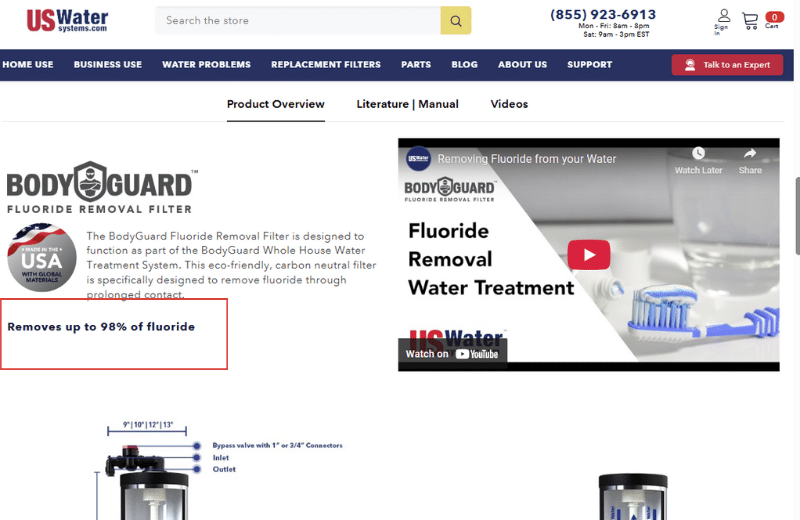Click the Talk to an Expert button

click(x=727, y=65)
